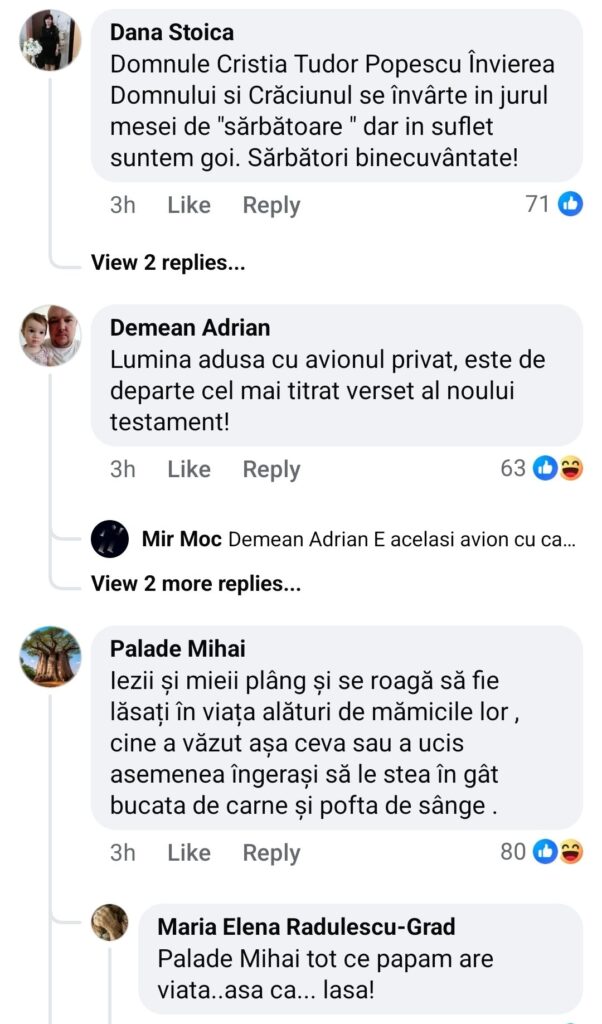The image size is (602, 1024).
Task: Reply to Palade Mihai's comment
Action: coord(271,853)
